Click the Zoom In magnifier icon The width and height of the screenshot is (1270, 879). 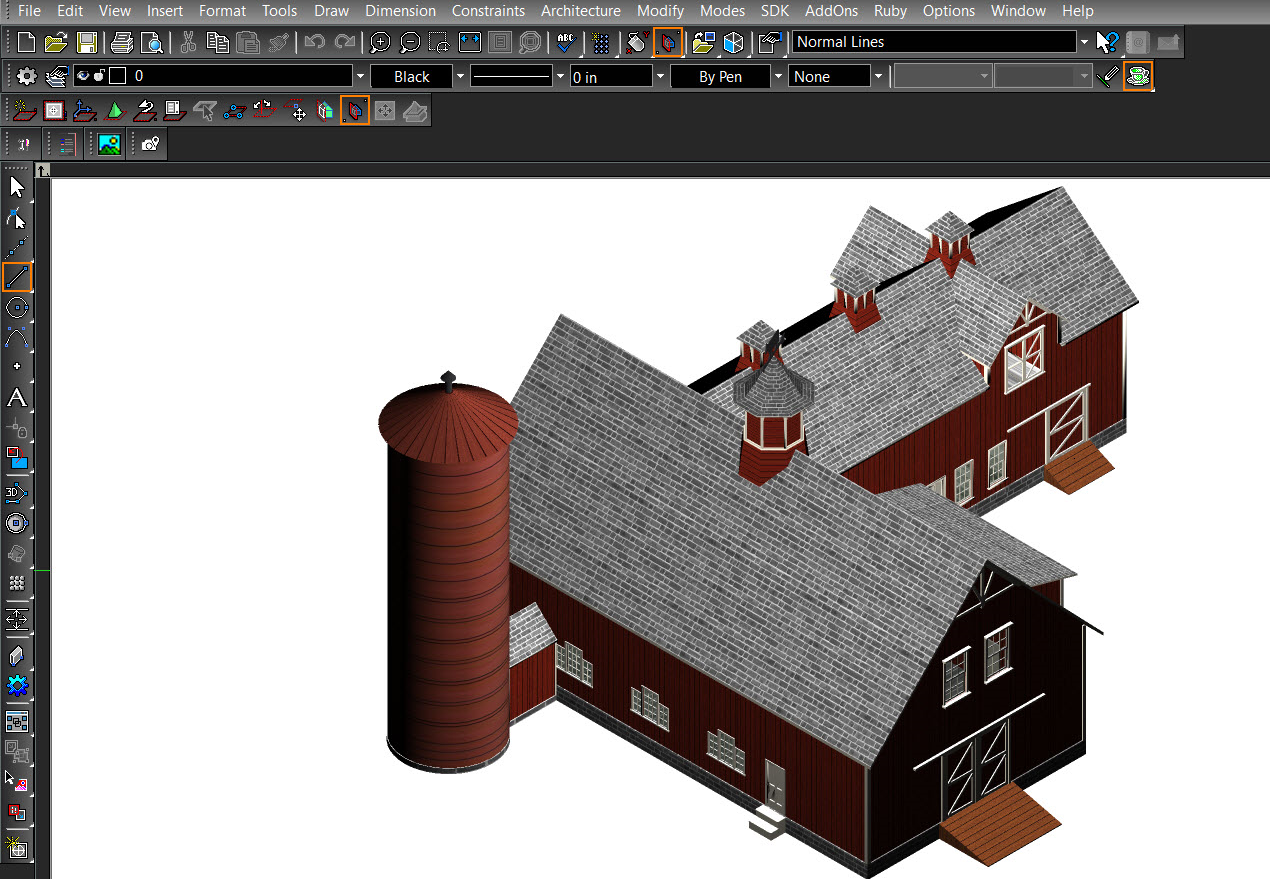pos(380,42)
